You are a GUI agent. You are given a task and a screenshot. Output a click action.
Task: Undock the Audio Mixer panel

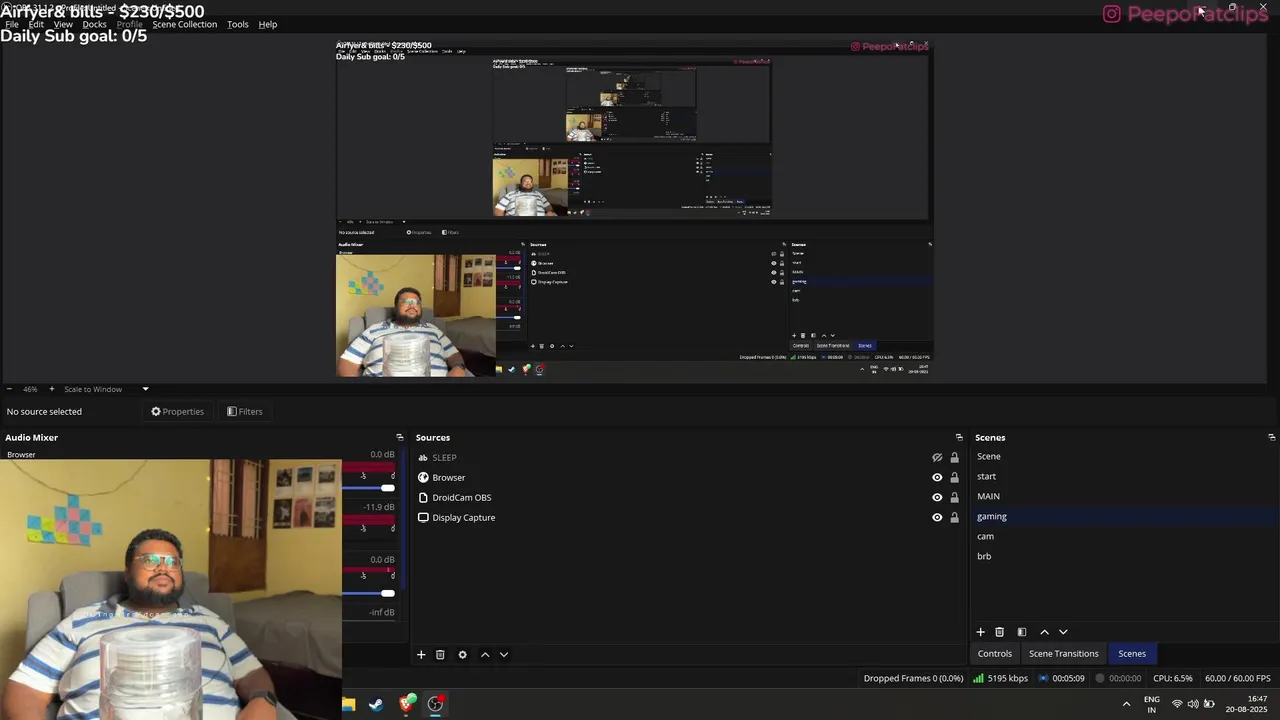click(400, 438)
